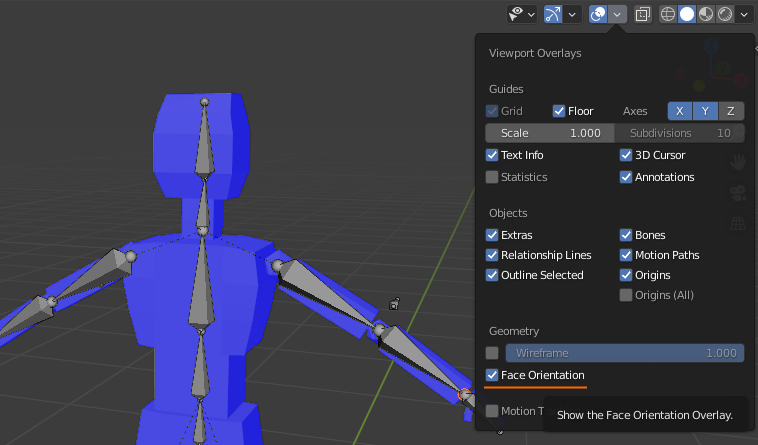This screenshot has height=445, width=758.
Task: Click the object visibility eye icon
Action: (x=517, y=14)
